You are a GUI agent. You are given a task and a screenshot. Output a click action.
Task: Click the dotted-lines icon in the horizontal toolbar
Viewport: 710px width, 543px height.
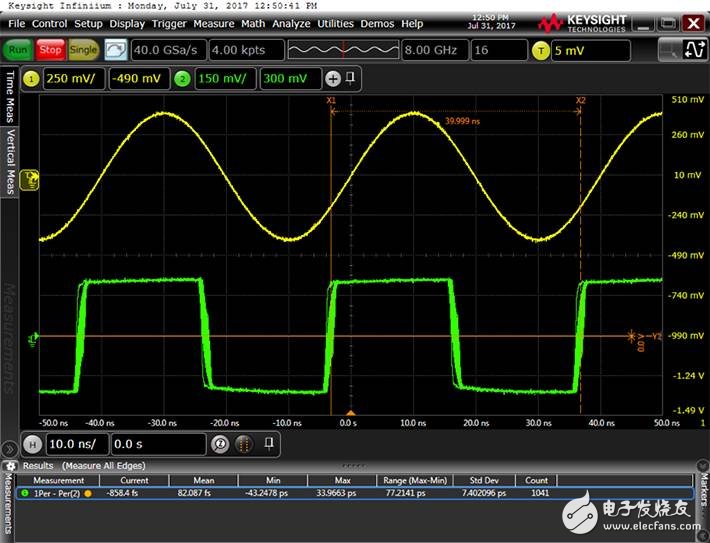click(244, 444)
